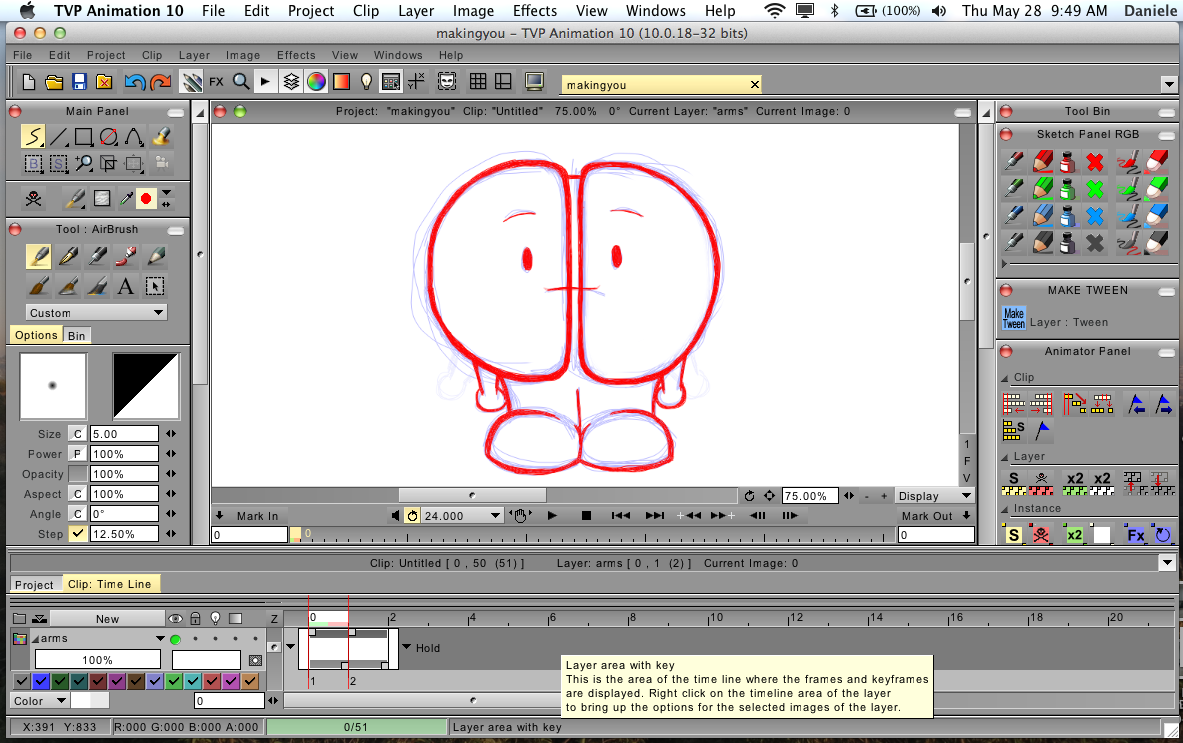Click the light bulb light table icon
Image resolution: width=1183 pixels, height=743 pixels.
(x=366, y=81)
